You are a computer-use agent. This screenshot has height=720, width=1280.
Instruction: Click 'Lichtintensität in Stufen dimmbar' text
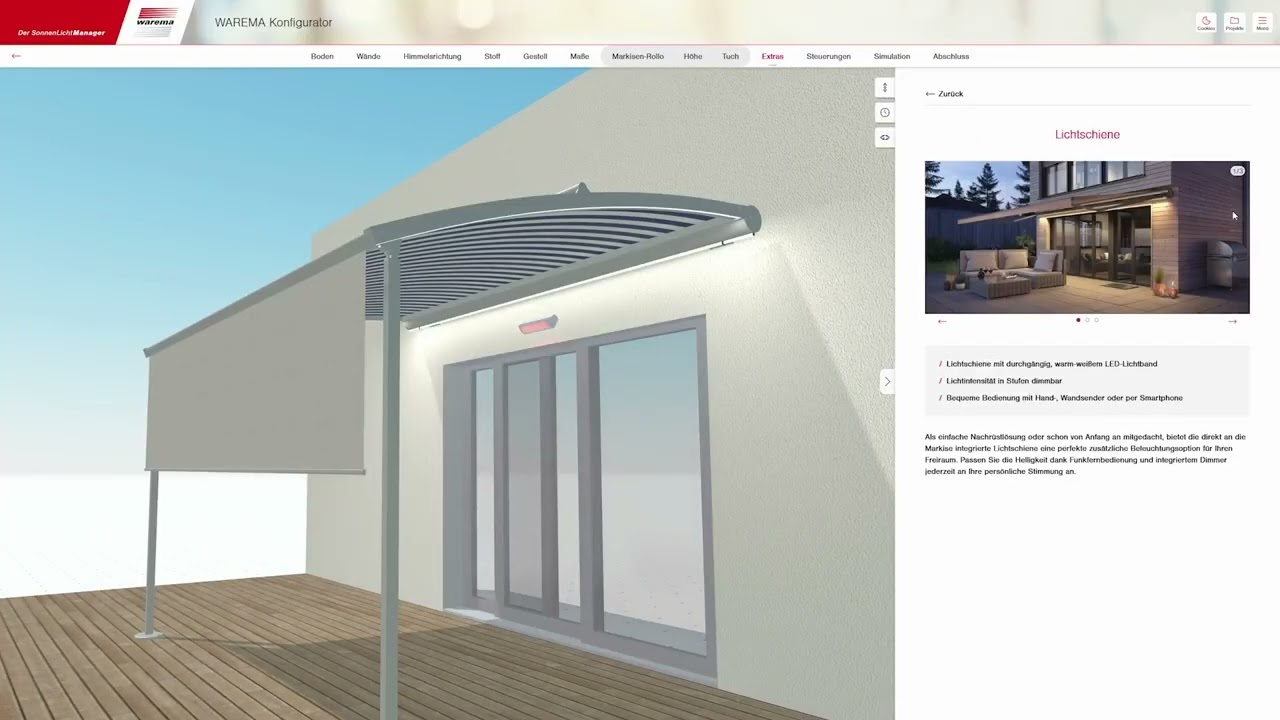[x=1004, y=381]
